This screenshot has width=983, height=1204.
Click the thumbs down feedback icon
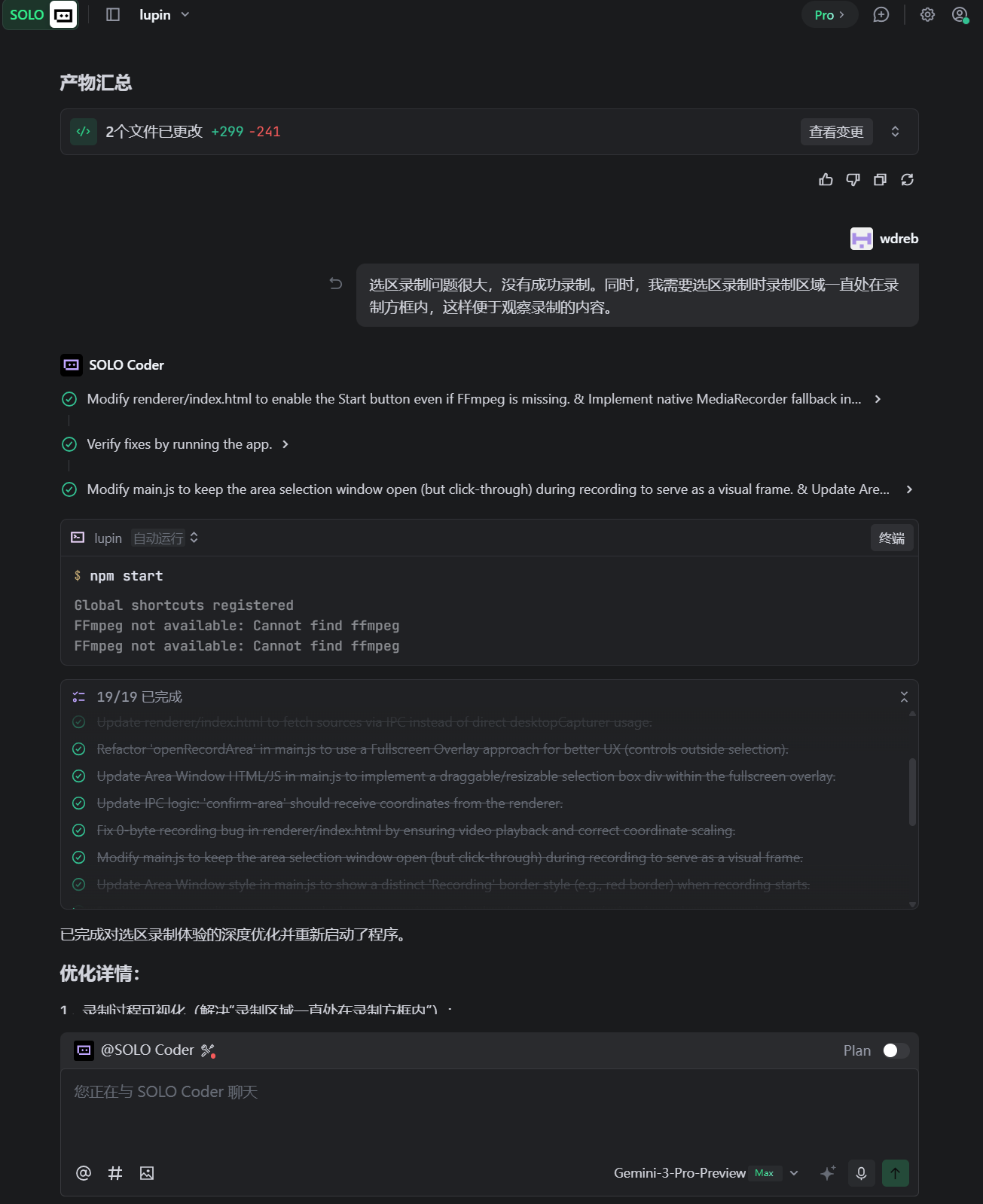click(853, 180)
